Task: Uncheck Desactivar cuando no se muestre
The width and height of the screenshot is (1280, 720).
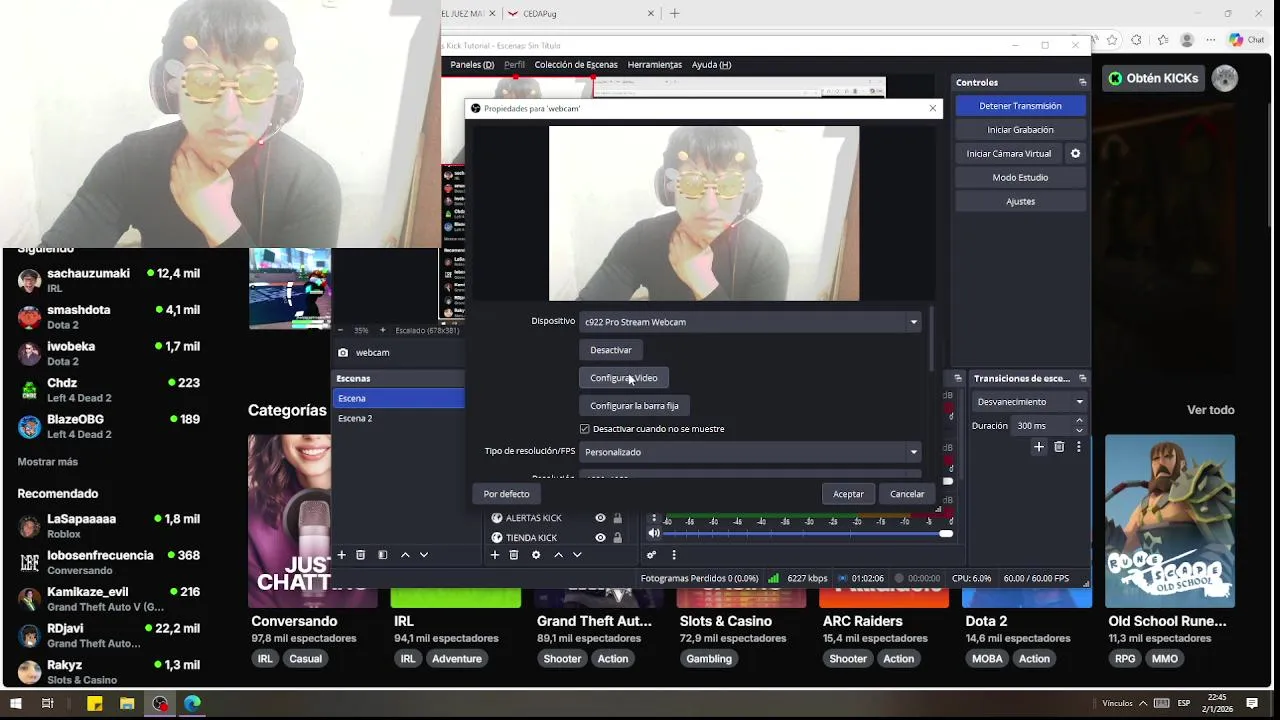Action: pos(585,429)
